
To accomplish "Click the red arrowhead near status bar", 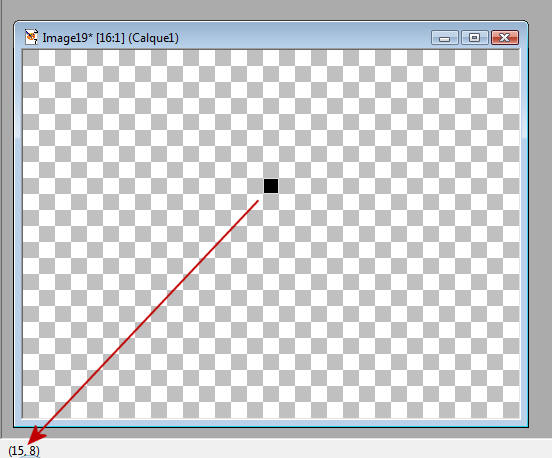I will click(x=35, y=436).
